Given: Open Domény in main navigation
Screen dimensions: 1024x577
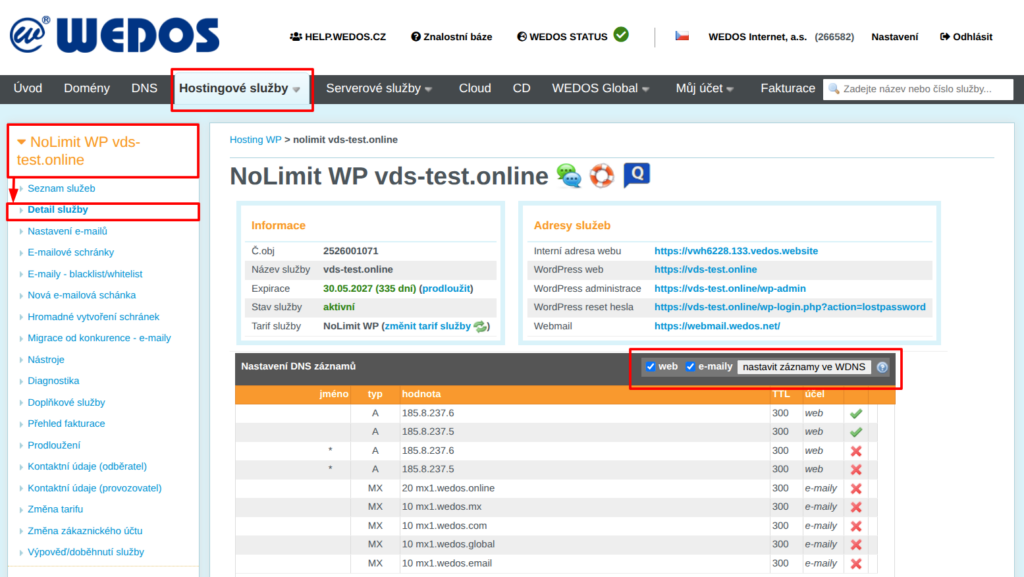Looking at the screenshot, I should tap(87, 88).
